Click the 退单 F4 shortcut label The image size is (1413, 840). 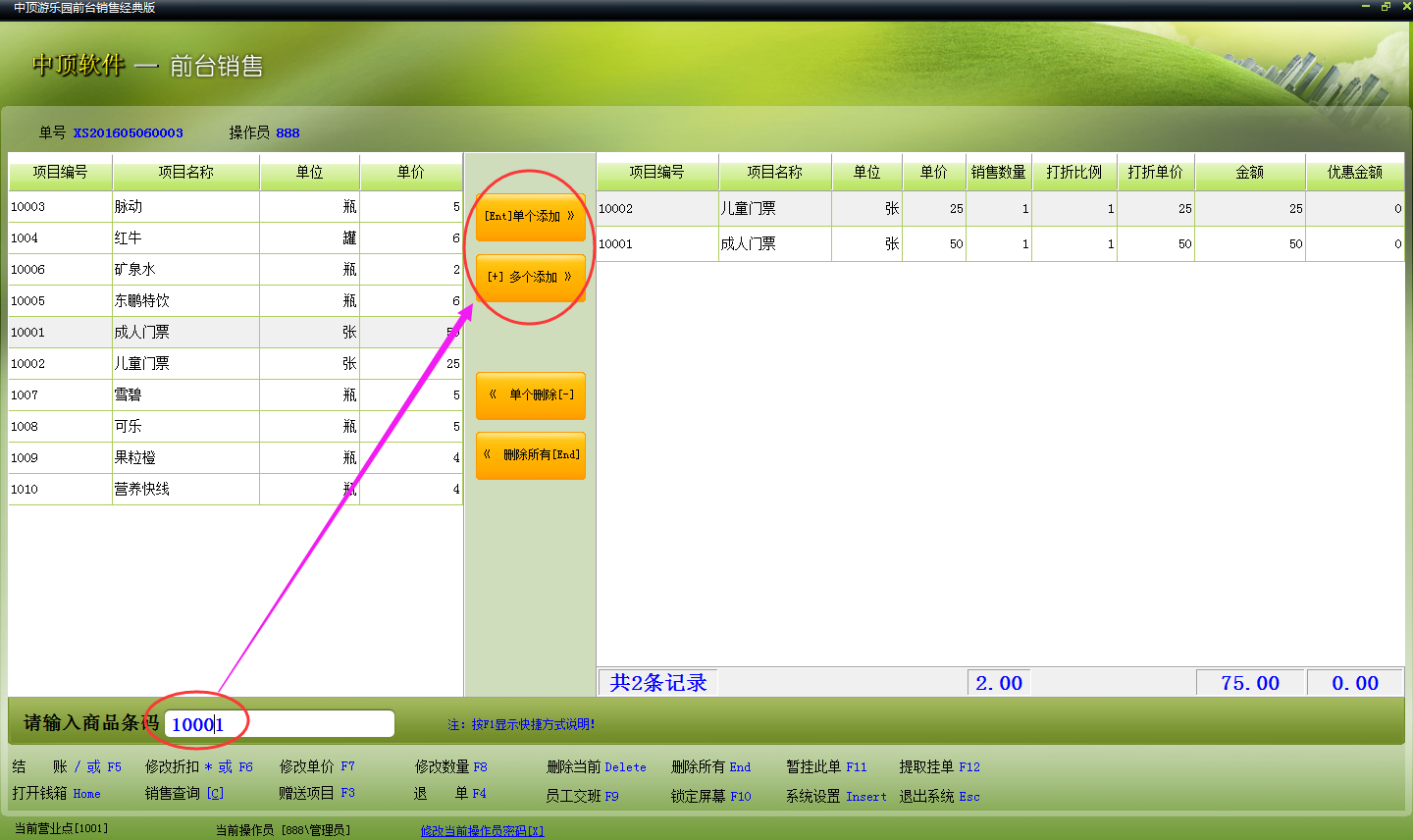tap(450, 793)
